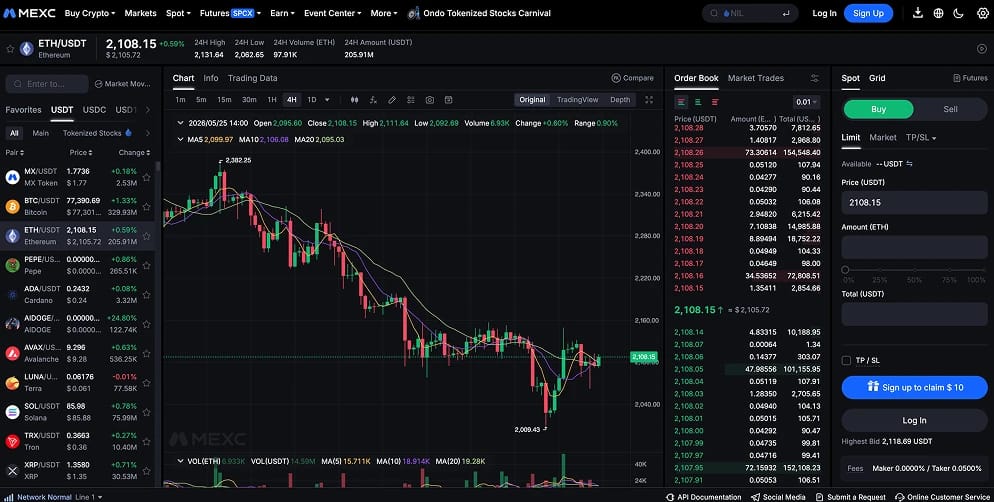Click Log In in the header
The width and height of the screenshot is (994, 502).
point(824,13)
